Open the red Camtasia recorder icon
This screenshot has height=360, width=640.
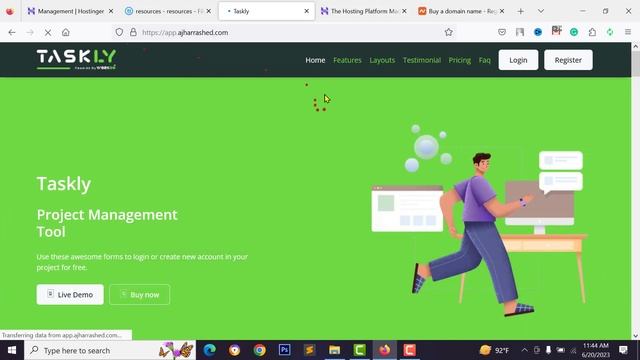point(409,350)
